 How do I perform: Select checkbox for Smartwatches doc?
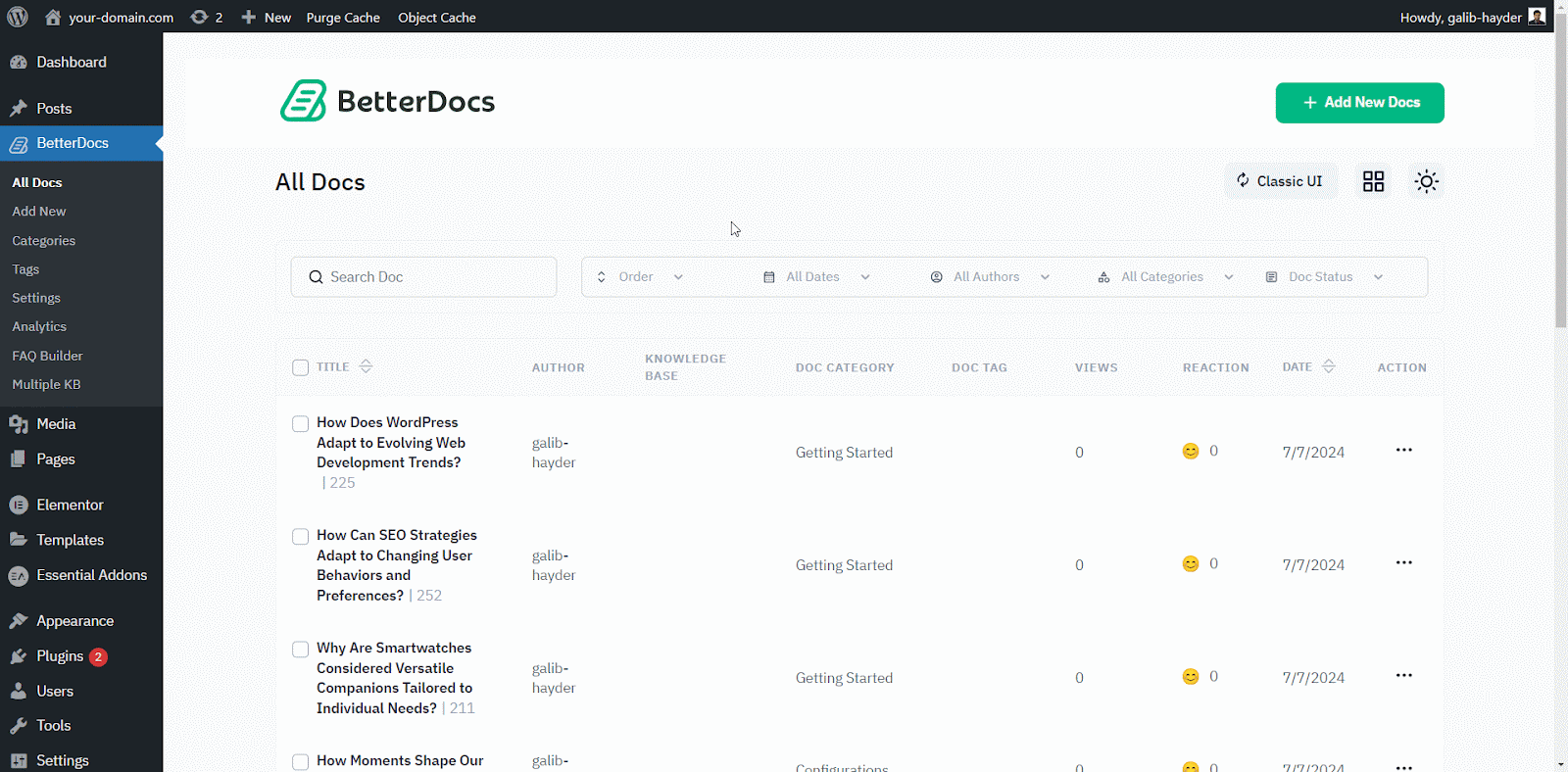[x=300, y=650]
